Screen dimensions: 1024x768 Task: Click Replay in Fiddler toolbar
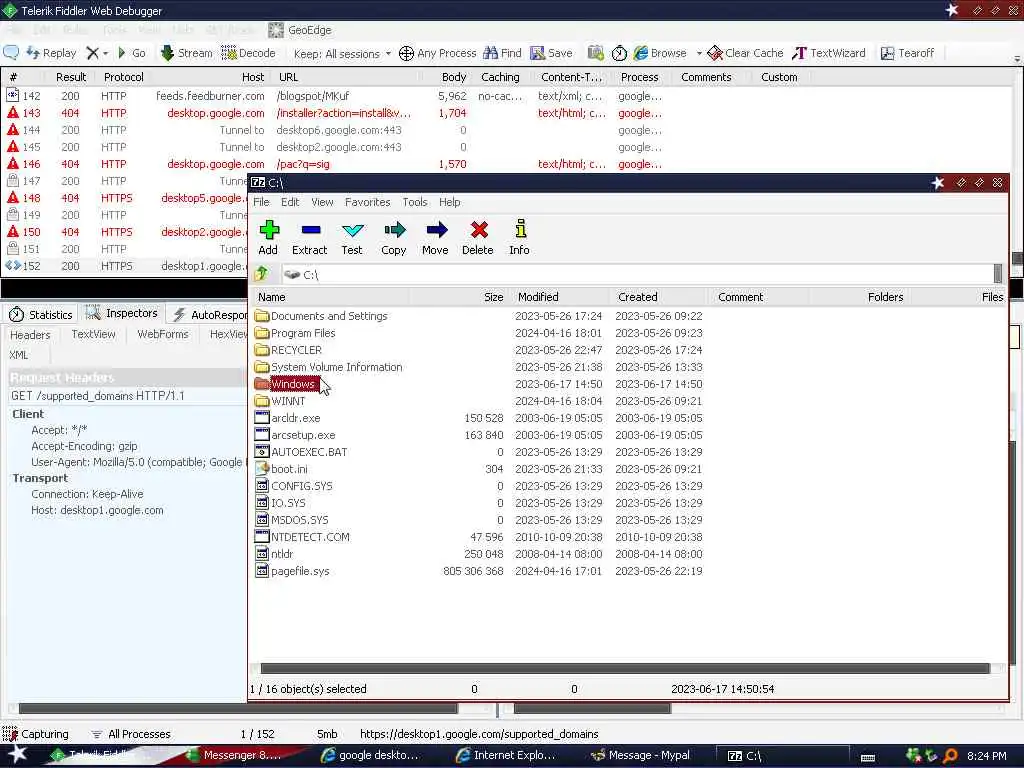tap(51, 53)
